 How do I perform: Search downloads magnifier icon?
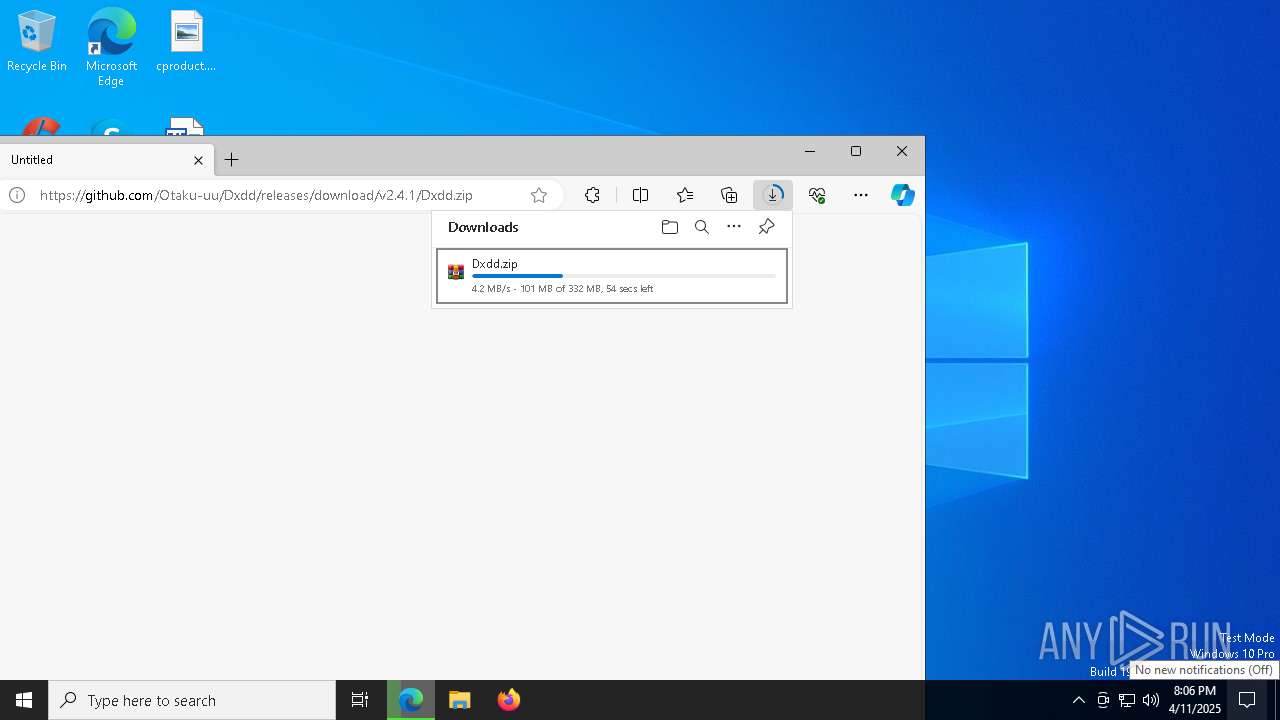click(702, 227)
